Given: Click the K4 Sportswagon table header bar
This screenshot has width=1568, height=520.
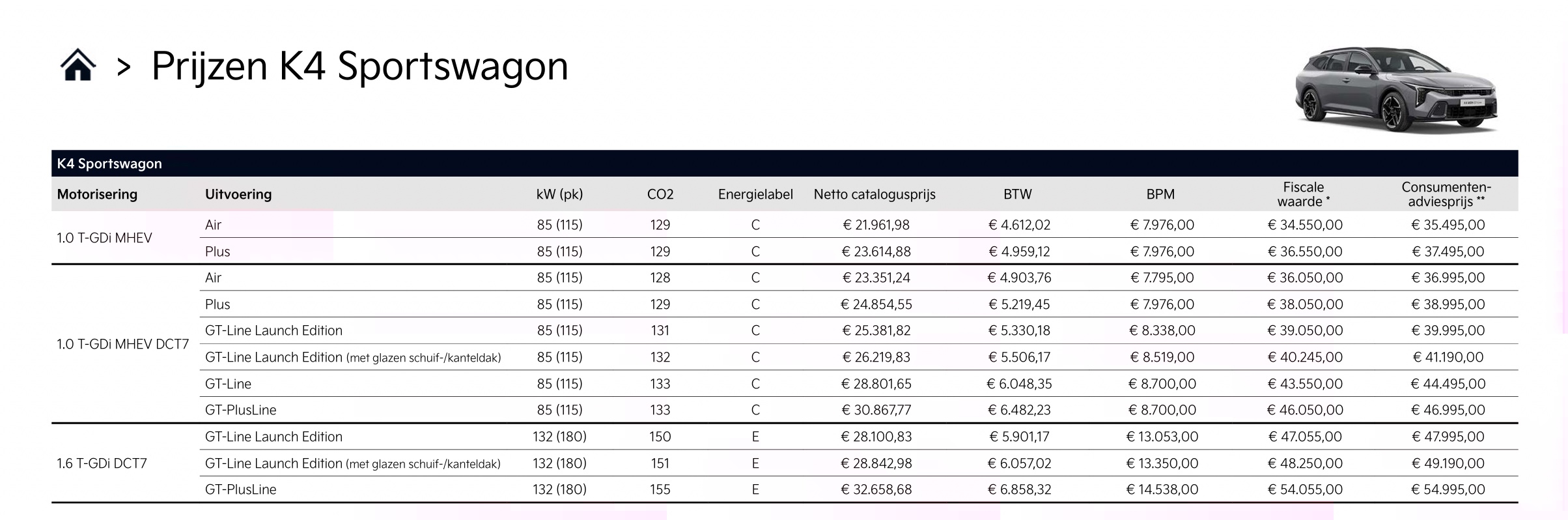Looking at the screenshot, I should (784, 164).
